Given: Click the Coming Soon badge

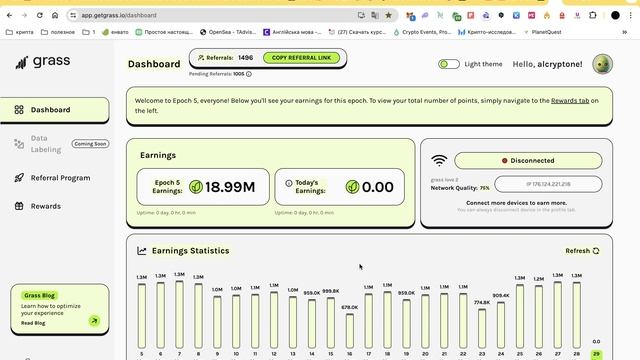Looking at the screenshot, I should click(x=90, y=144).
